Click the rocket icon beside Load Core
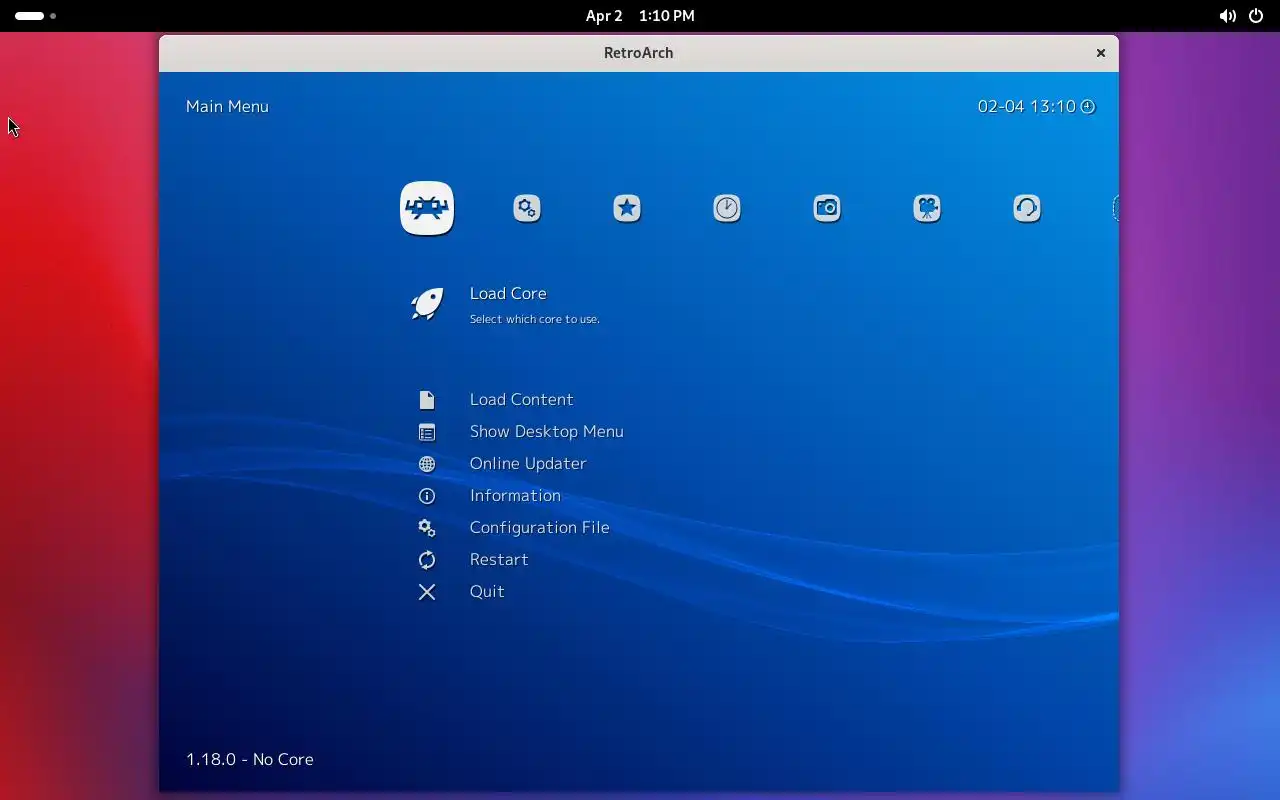1280x800 pixels. tap(427, 304)
